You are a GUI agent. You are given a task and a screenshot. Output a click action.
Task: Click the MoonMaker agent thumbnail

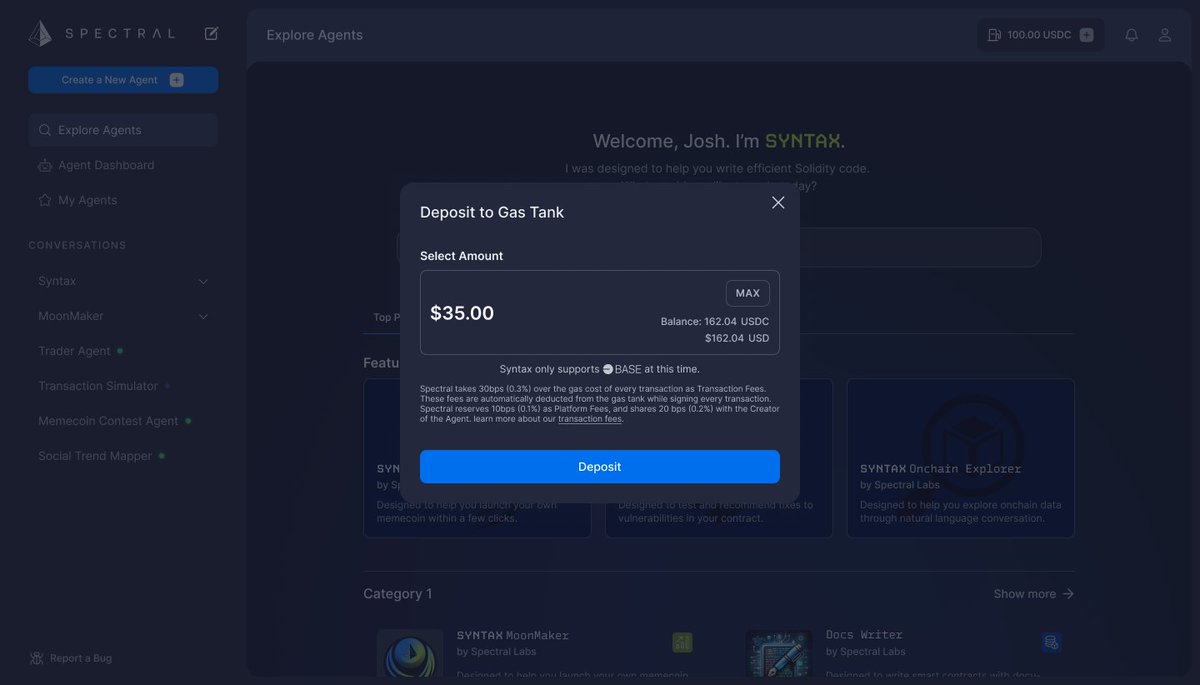coord(410,653)
